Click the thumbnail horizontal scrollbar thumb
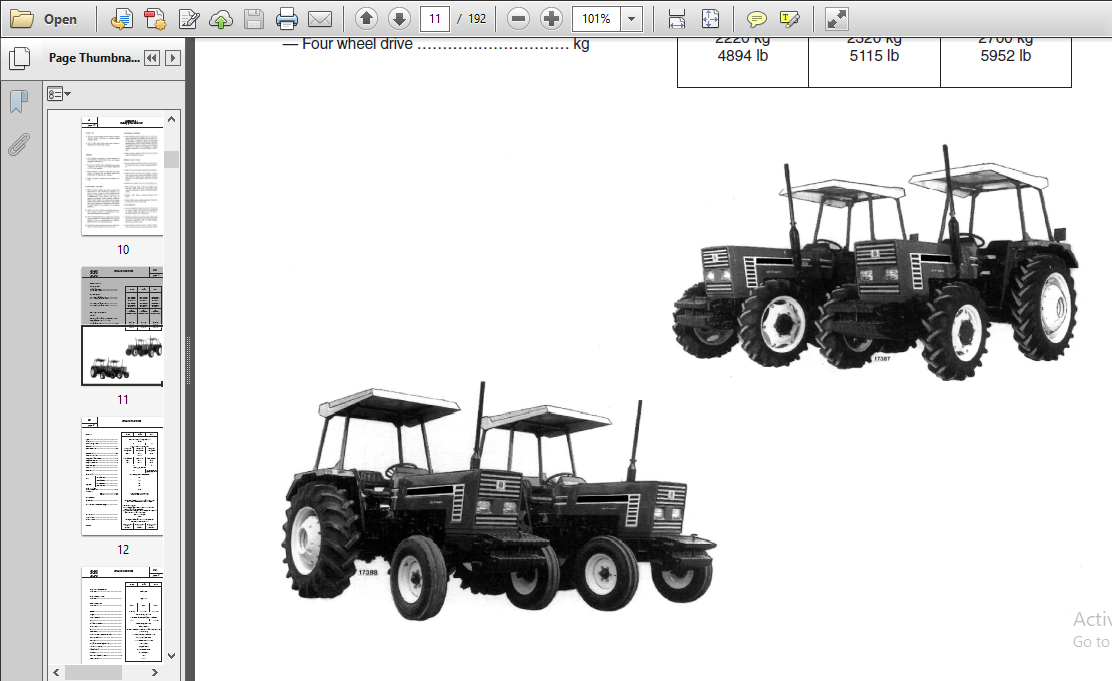Screen dimensions: 1112x681 (93, 672)
